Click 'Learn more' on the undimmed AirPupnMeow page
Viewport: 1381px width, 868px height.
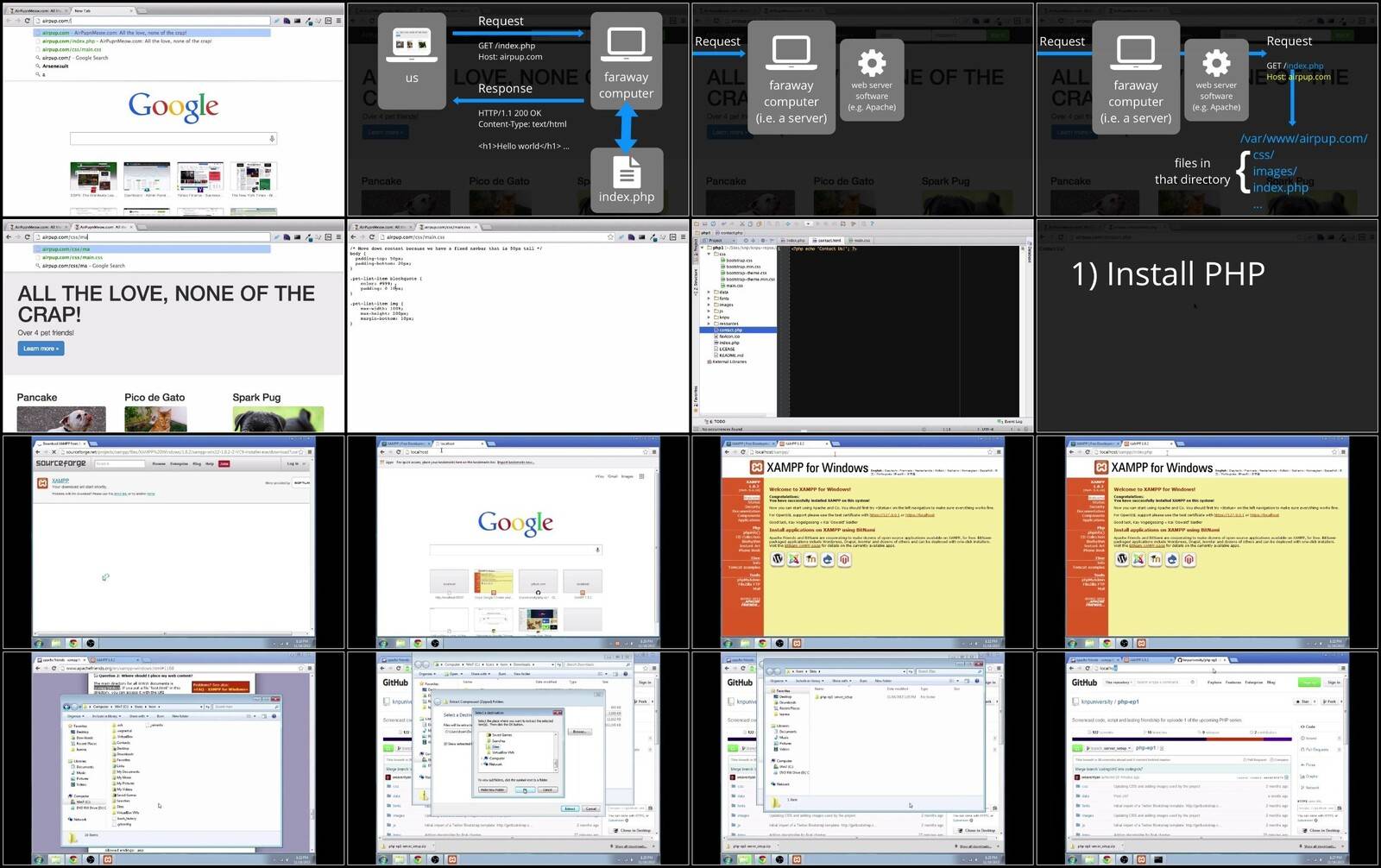[41, 349]
